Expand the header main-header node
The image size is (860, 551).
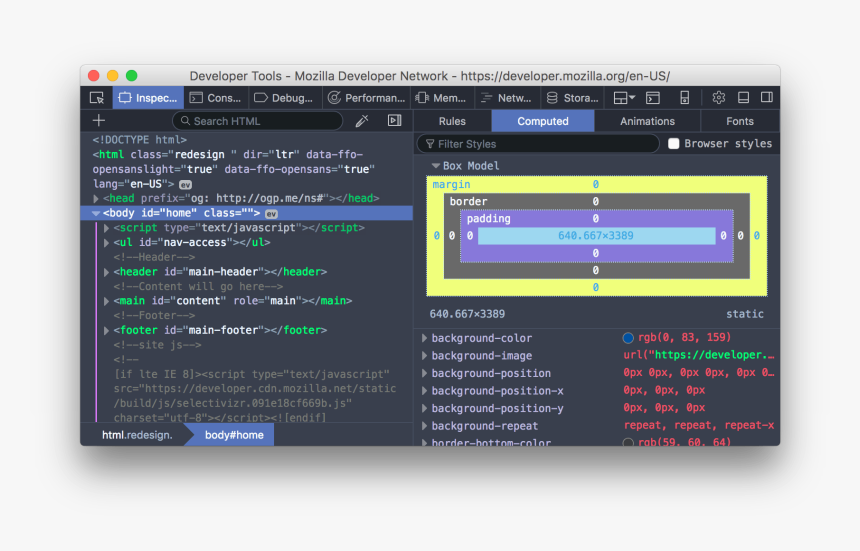106,272
